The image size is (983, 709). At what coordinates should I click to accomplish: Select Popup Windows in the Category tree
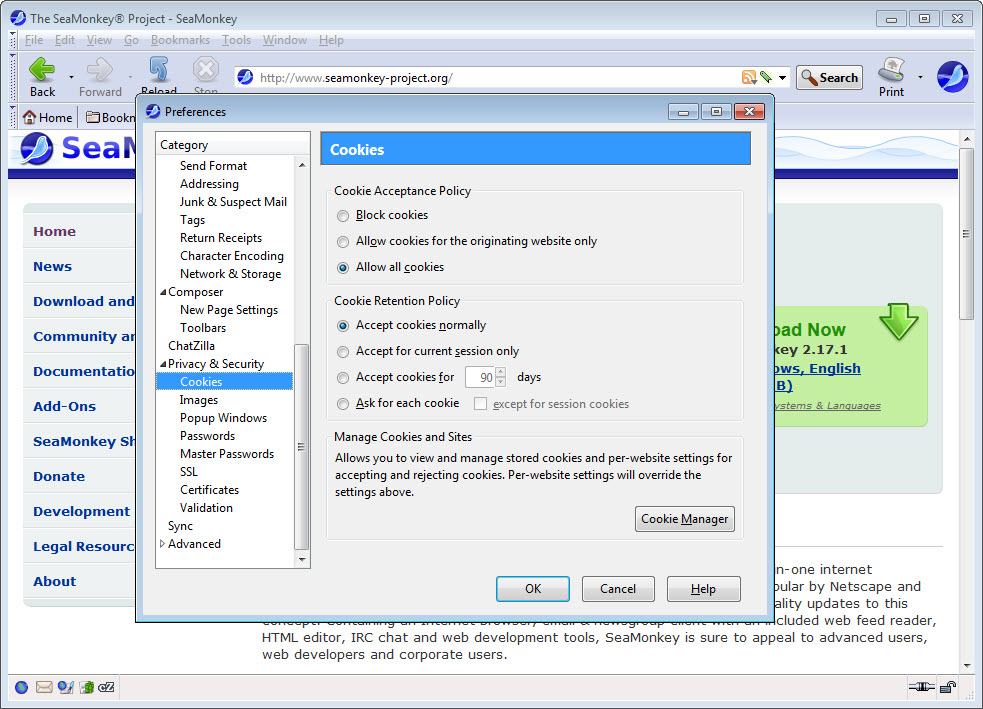pos(223,418)
